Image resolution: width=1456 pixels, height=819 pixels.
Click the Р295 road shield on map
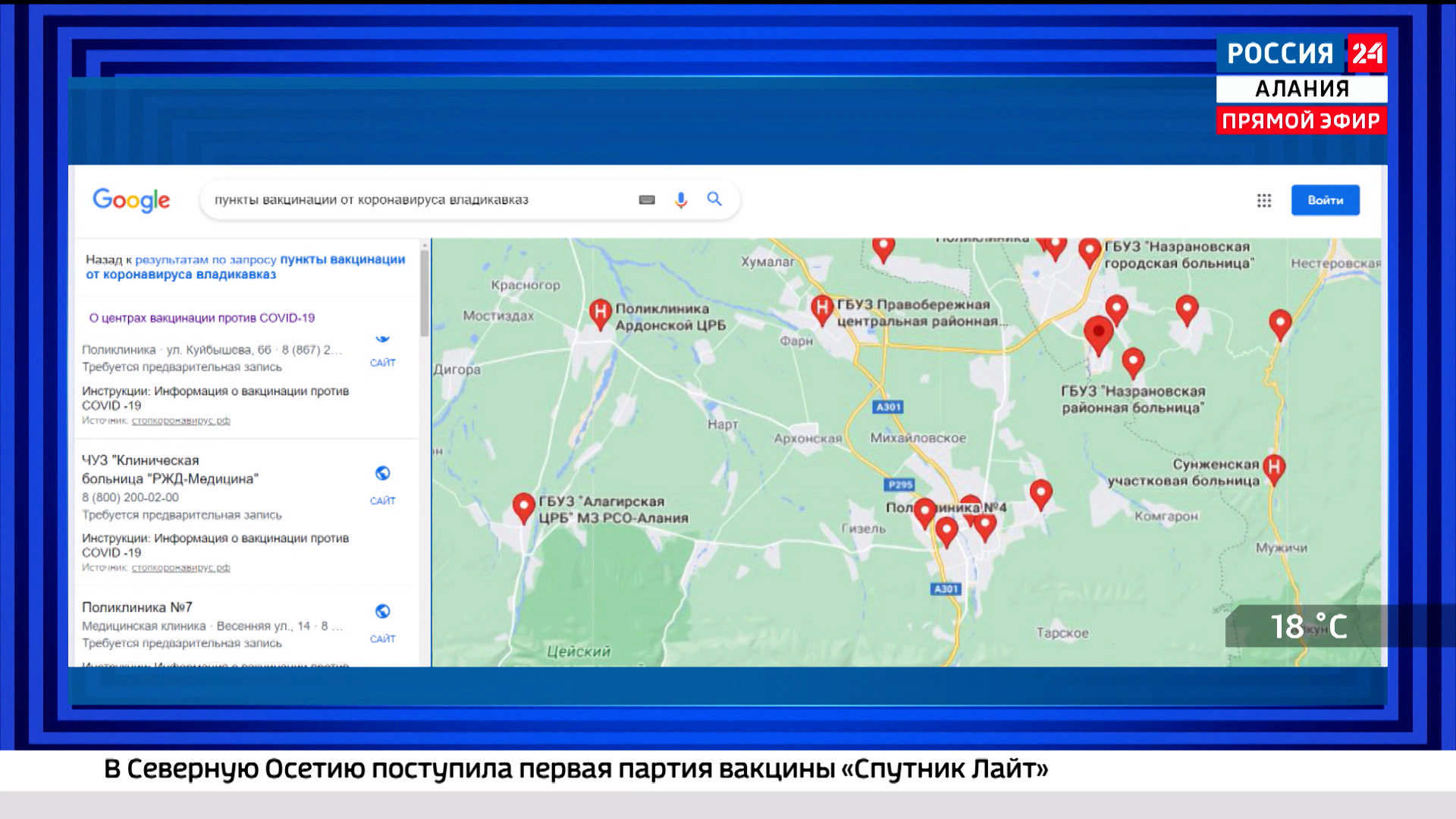point(900,485)
